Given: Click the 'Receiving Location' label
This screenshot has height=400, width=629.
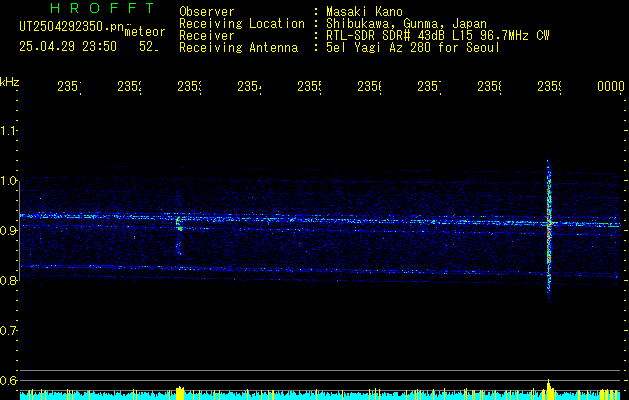Looking at the screenshot, I should pos(242,24).
